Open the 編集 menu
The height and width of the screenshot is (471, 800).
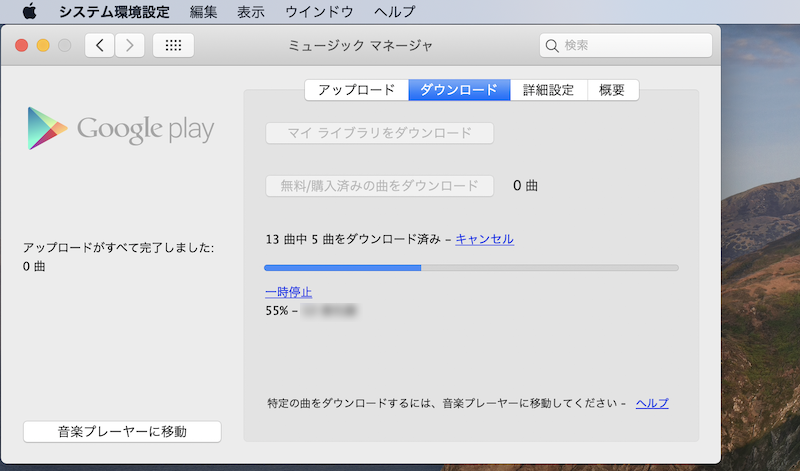203,12
